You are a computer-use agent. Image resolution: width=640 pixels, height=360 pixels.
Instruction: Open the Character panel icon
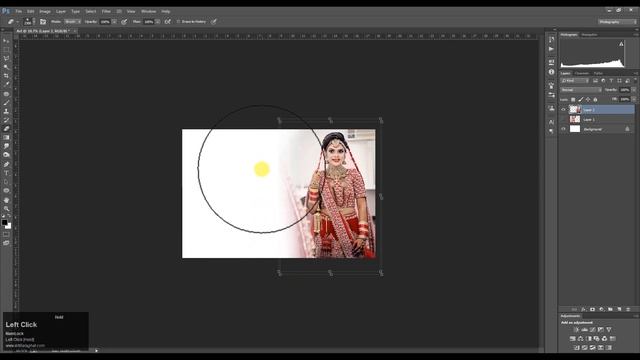(x=551, y=122)
